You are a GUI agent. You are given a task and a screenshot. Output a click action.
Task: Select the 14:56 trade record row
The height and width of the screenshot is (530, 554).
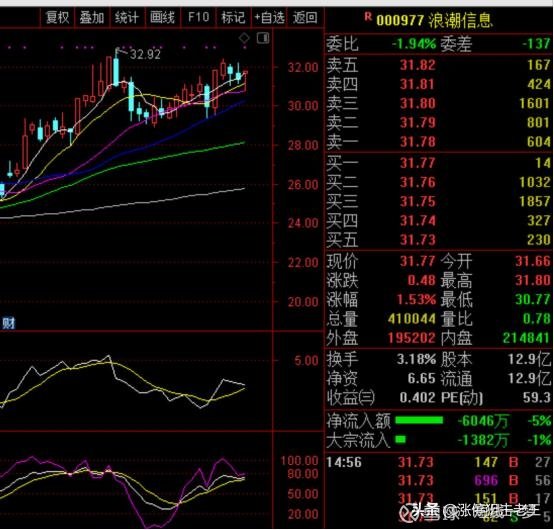pos(438,463)
